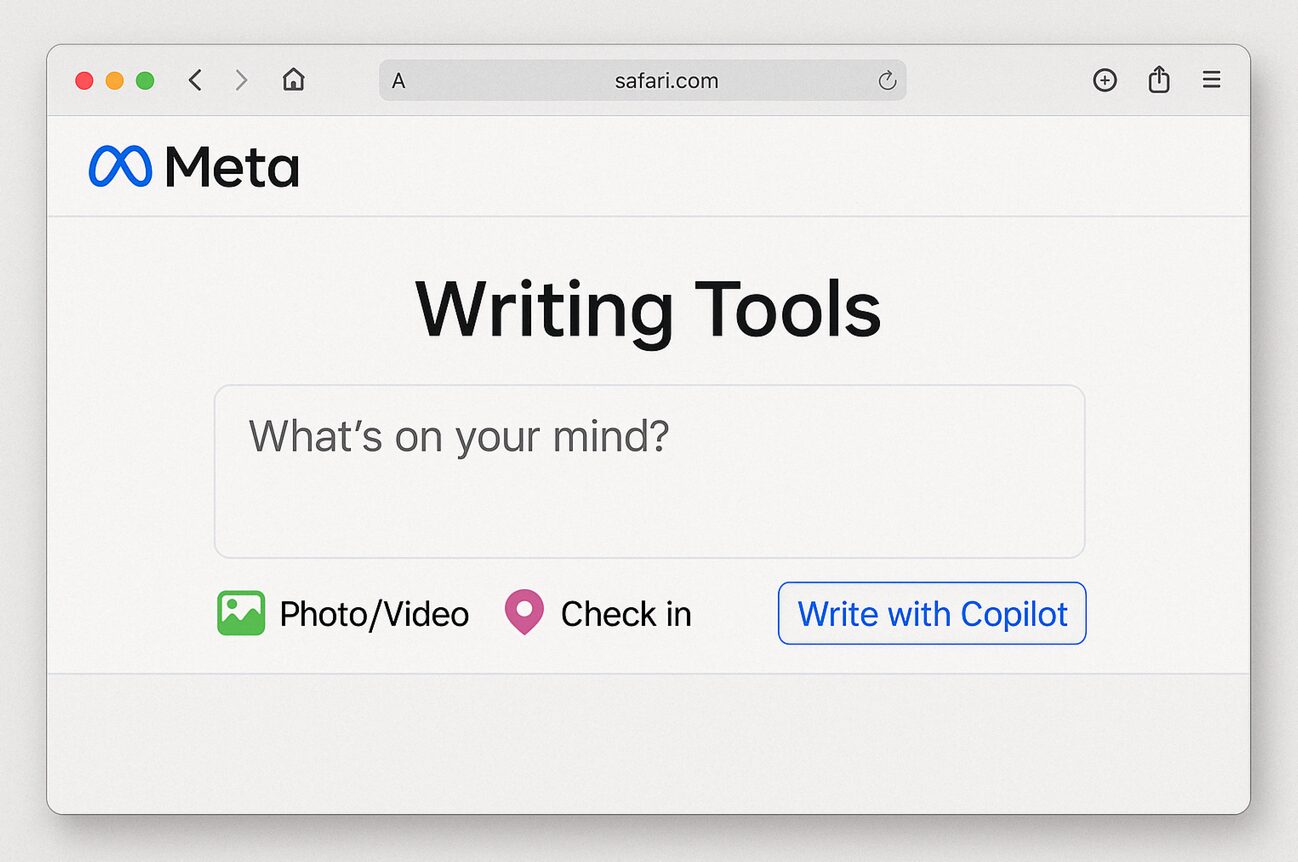
Task: Close the window with the red button
Action: click(84, 81)
